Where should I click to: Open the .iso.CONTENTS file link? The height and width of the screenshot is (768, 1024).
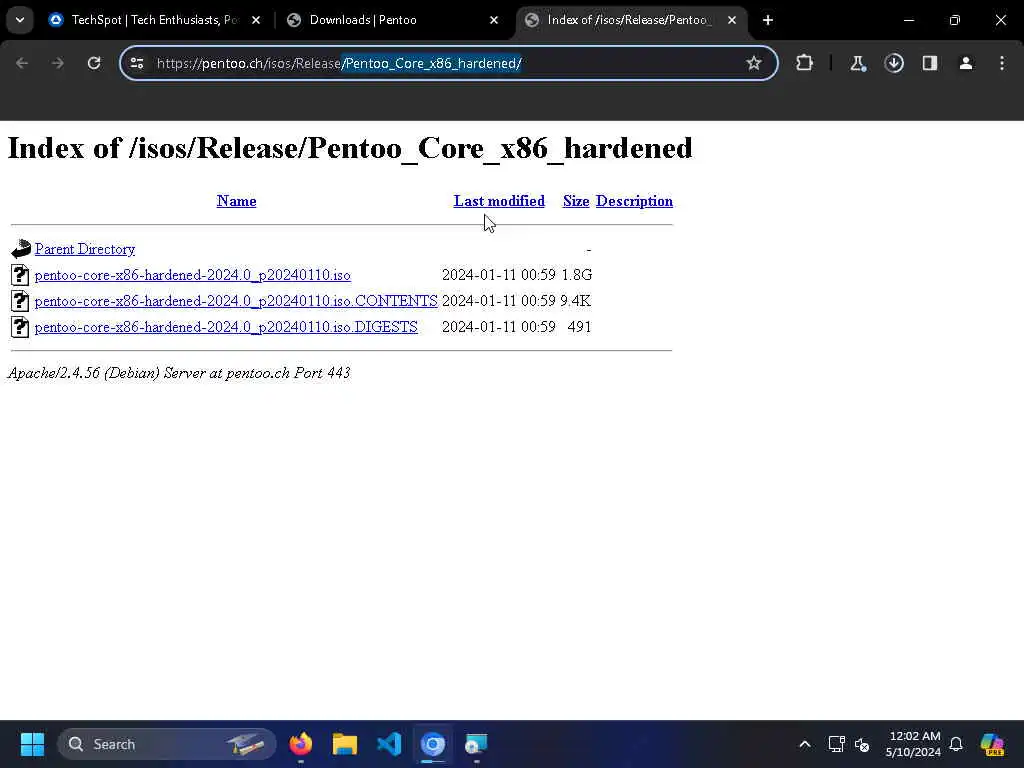click(236, 301)
